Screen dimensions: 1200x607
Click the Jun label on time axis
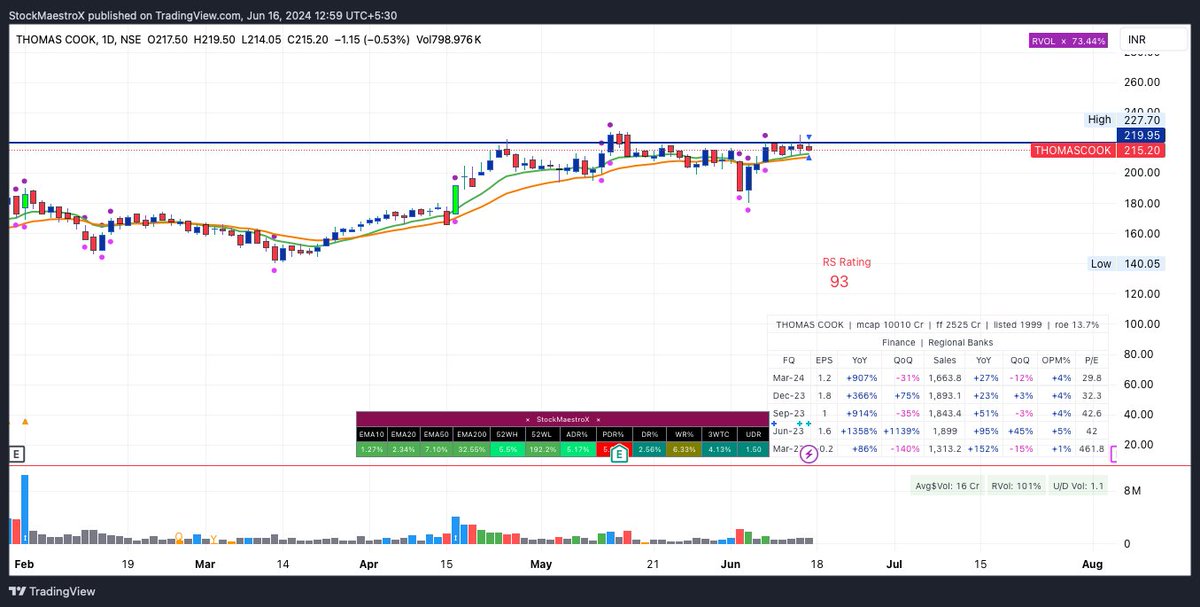[x=732, y=564]
